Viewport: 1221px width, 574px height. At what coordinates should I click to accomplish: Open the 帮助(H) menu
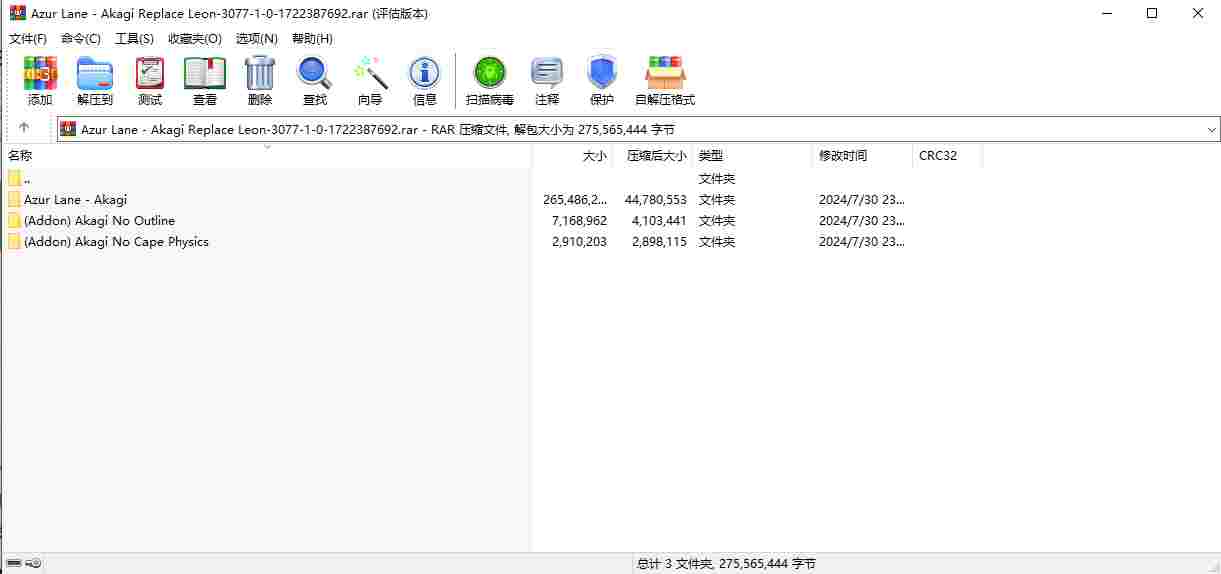point(312,38)
